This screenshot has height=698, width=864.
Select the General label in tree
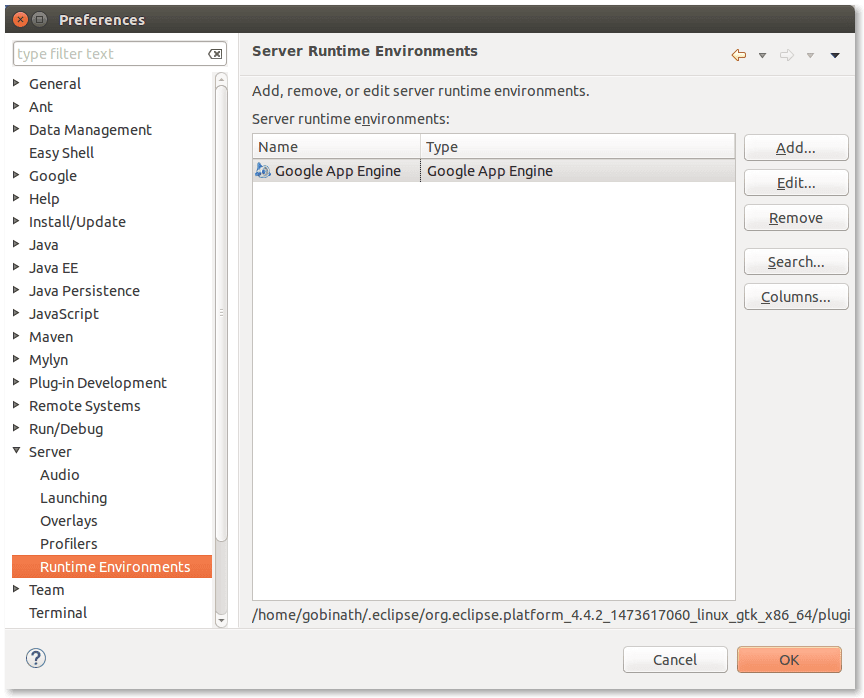55,84
